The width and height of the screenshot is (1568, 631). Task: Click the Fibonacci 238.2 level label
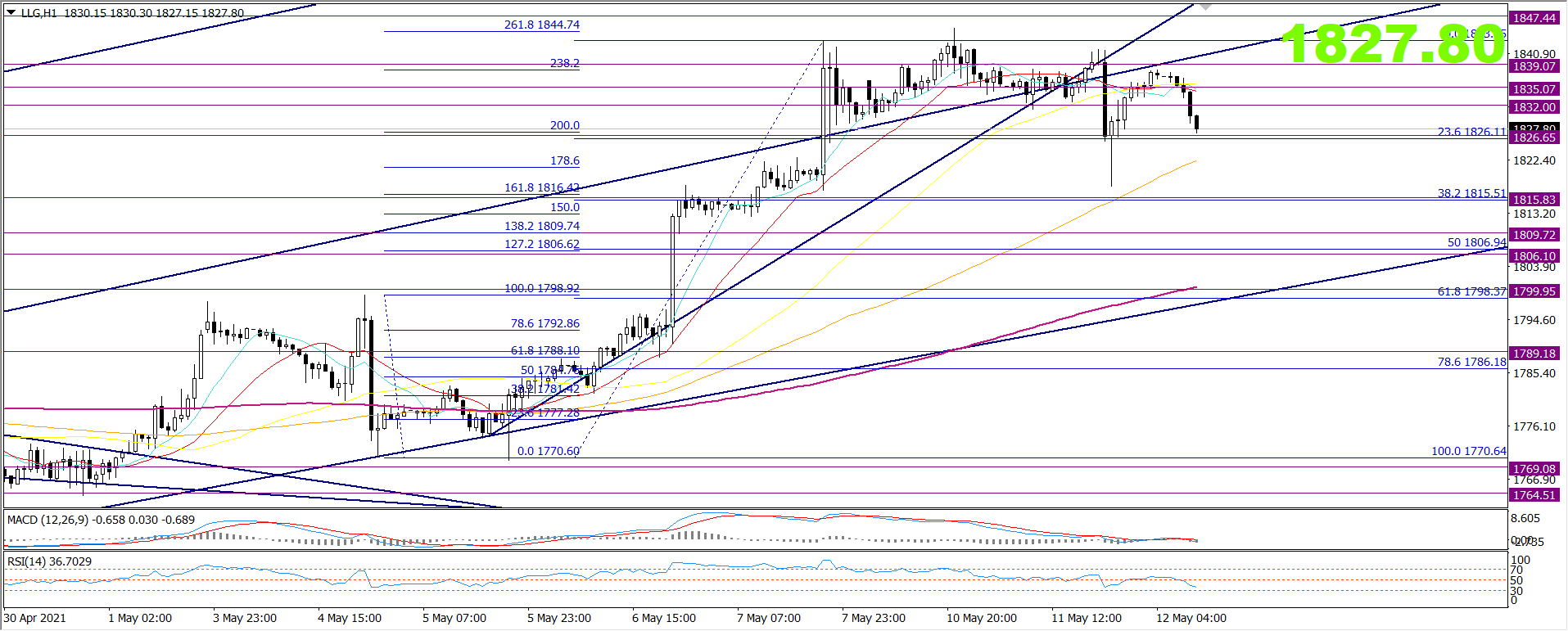(x=565, y=63)
